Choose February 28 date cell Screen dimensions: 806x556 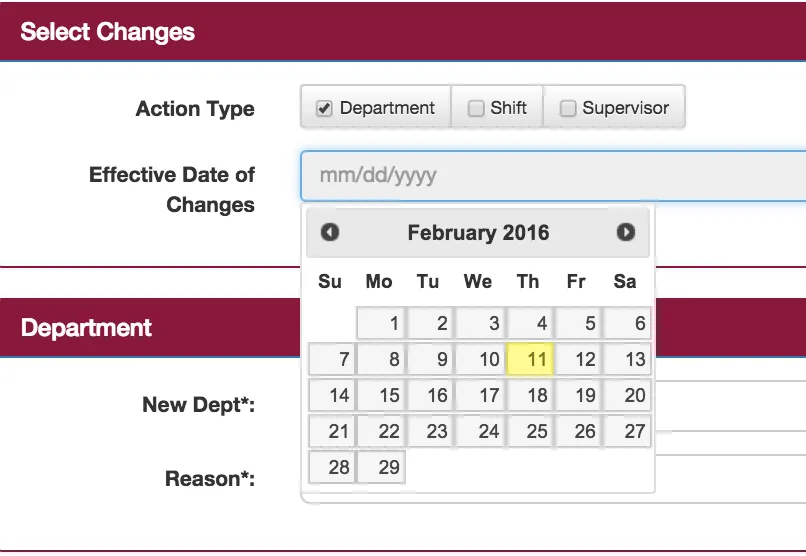333,467
